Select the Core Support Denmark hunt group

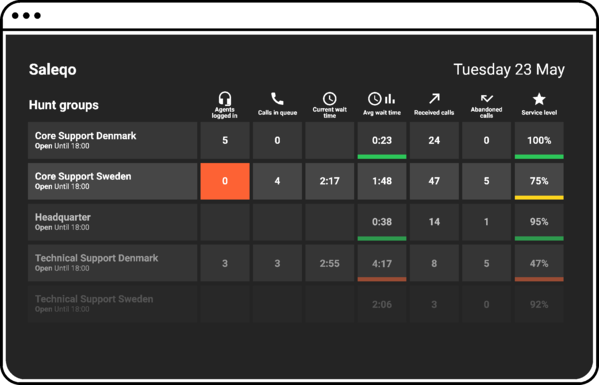(113, 140)
